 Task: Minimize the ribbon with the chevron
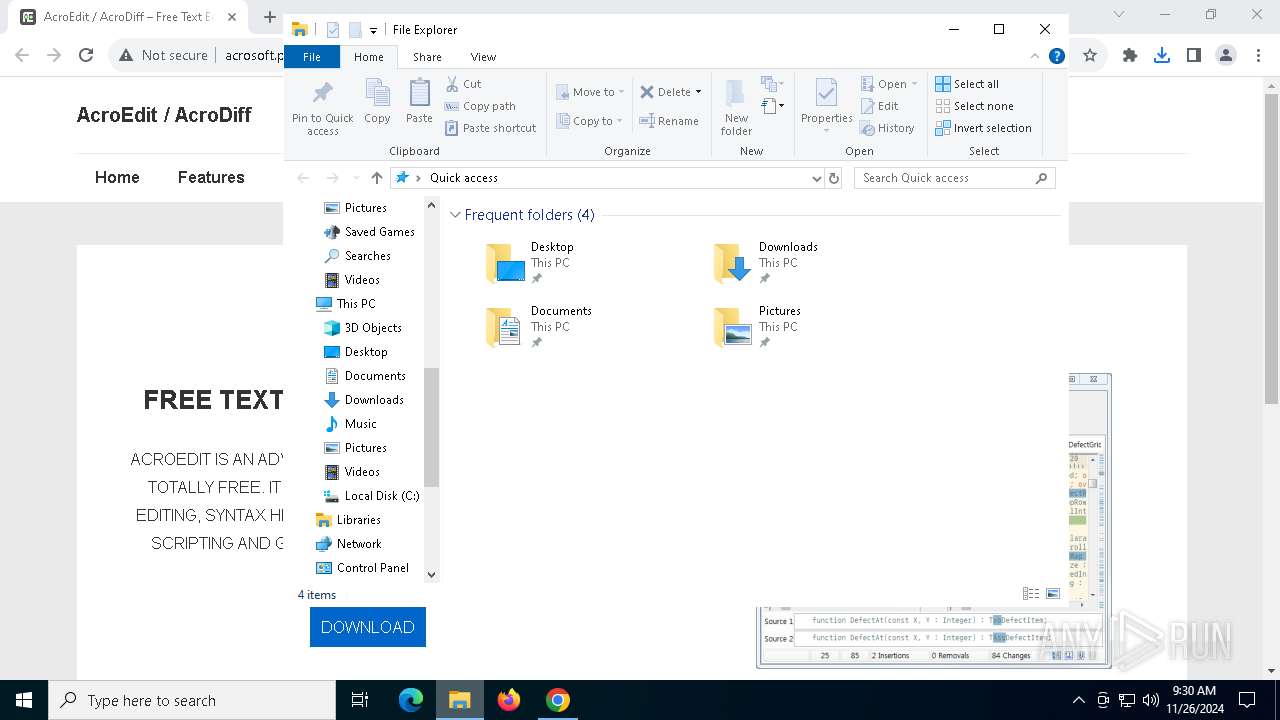[1035, 57]
